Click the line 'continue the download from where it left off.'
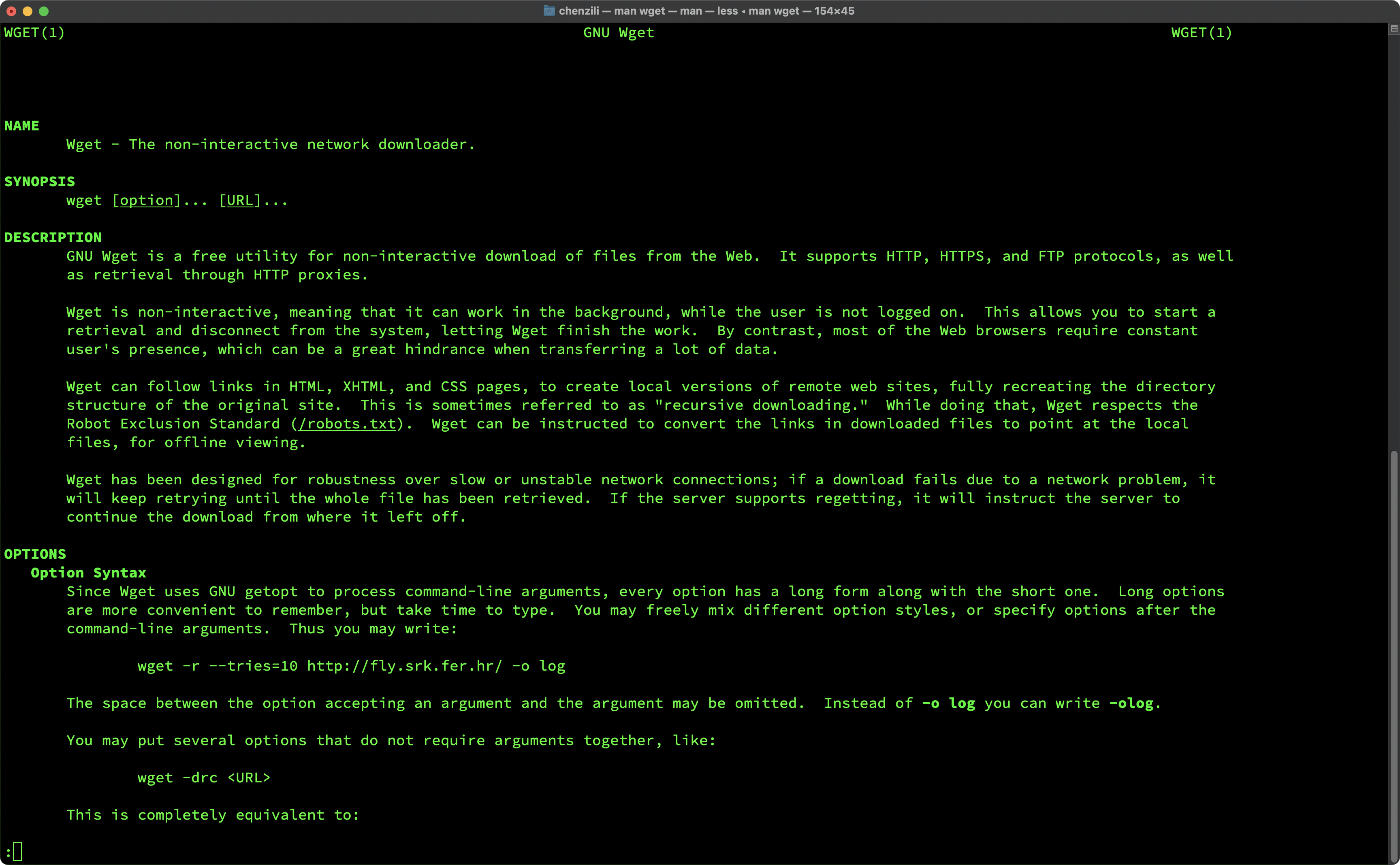This screenshot has height=865, width=1400. (x=266, y=517)
